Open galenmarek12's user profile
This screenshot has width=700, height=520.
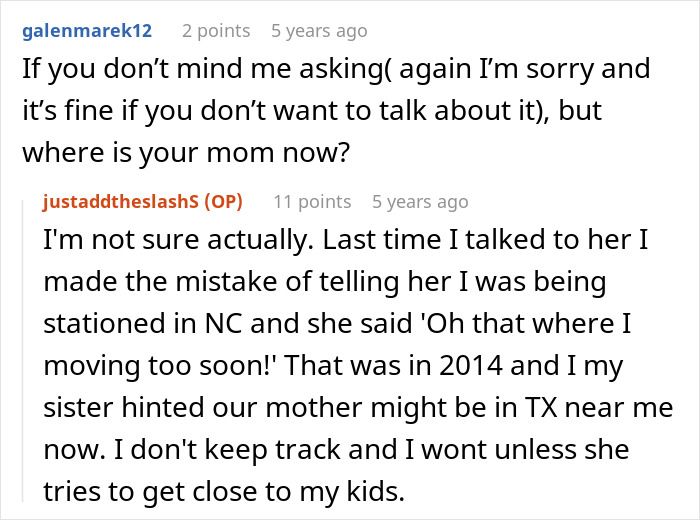87,30
